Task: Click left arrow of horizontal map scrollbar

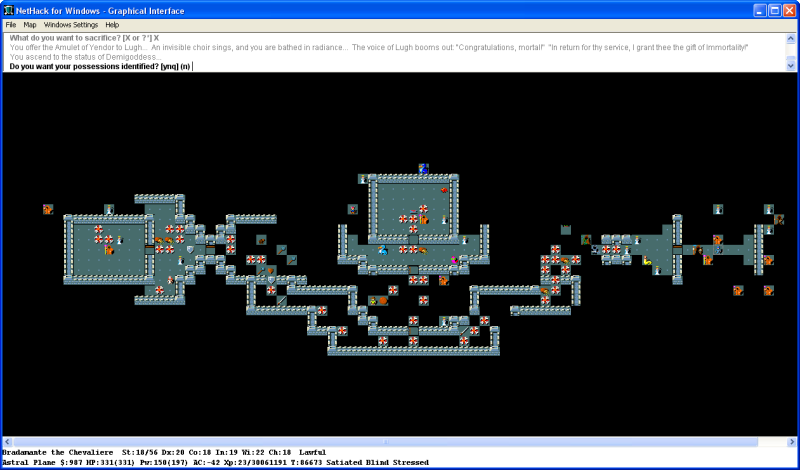Action: [8, 441]
